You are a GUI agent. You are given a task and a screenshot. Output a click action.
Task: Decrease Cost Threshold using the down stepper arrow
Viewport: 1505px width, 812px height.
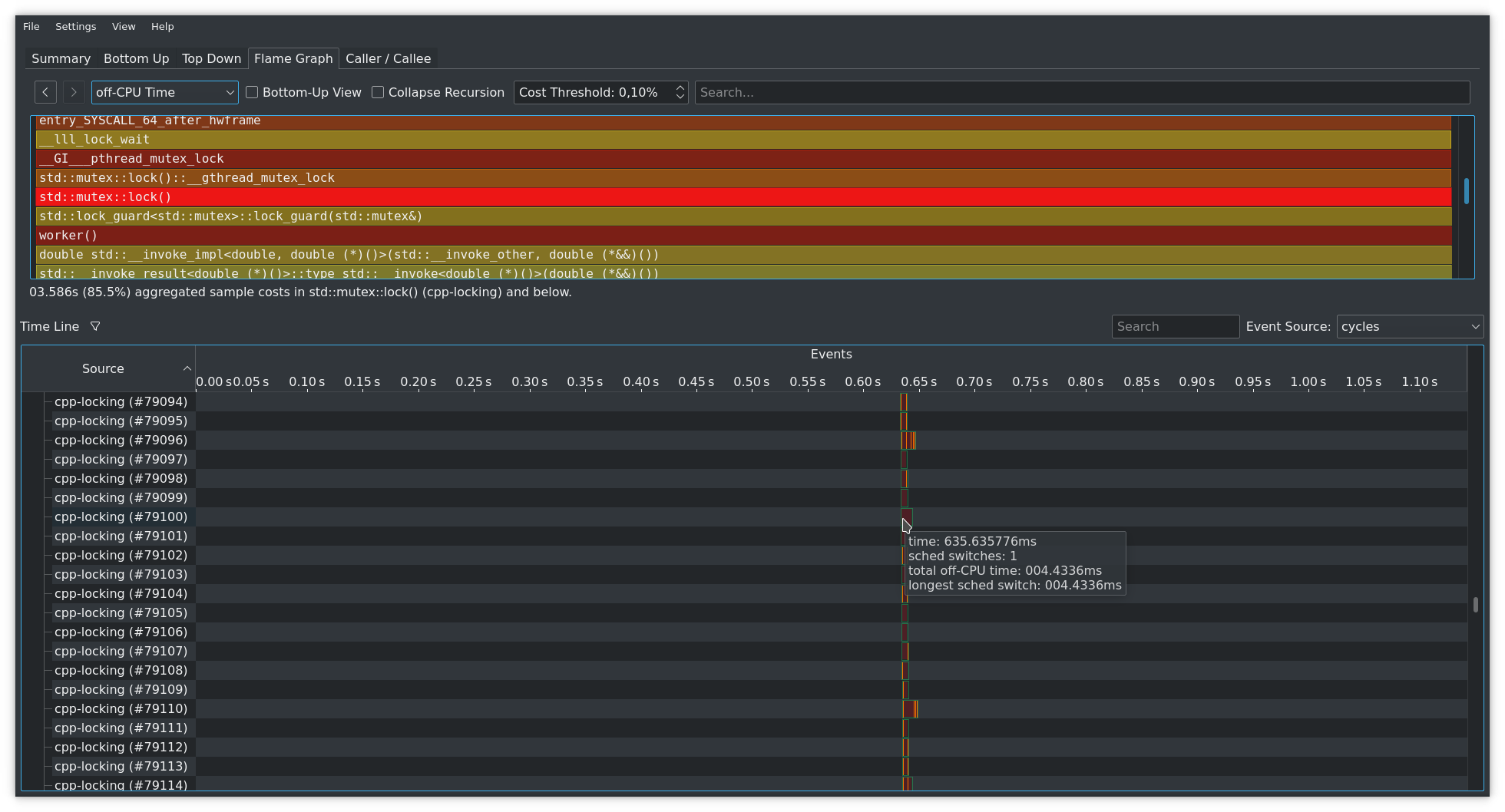[679, 97]
